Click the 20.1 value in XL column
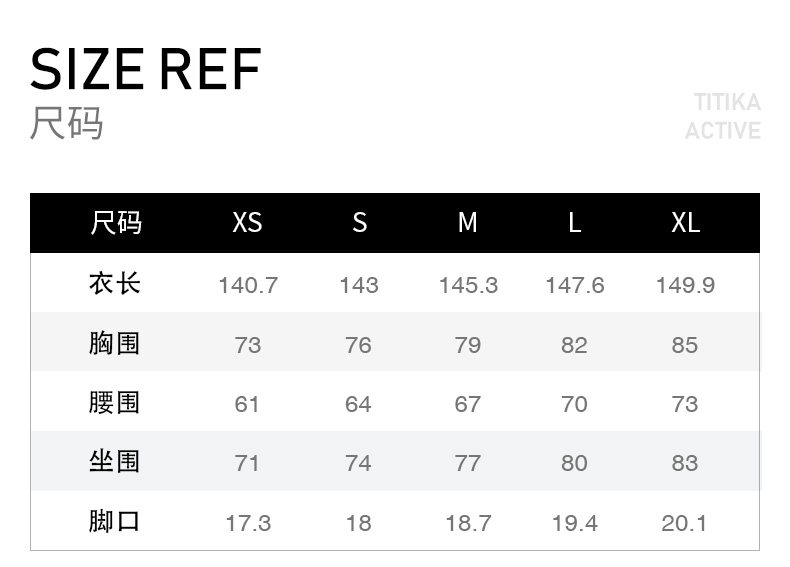The image size is (790, 567). 685,523
